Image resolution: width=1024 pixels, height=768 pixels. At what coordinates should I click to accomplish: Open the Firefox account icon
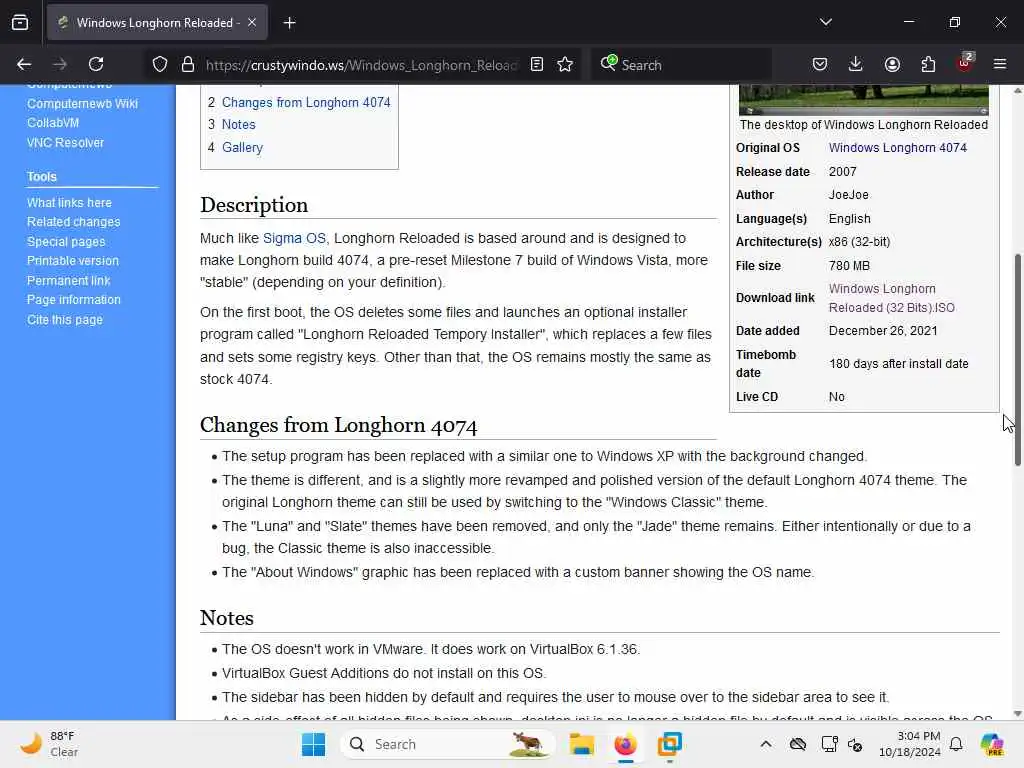pos(892,64)
